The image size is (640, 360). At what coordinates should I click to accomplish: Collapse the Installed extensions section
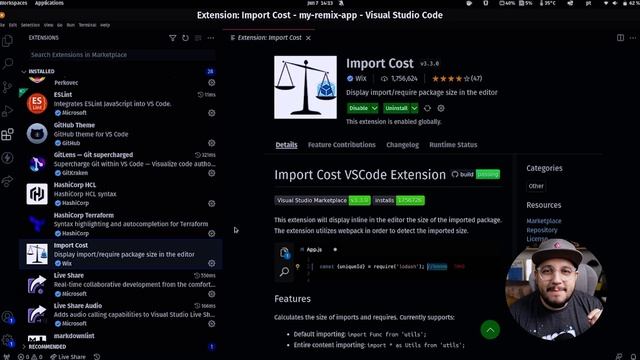tap(24, 71)
